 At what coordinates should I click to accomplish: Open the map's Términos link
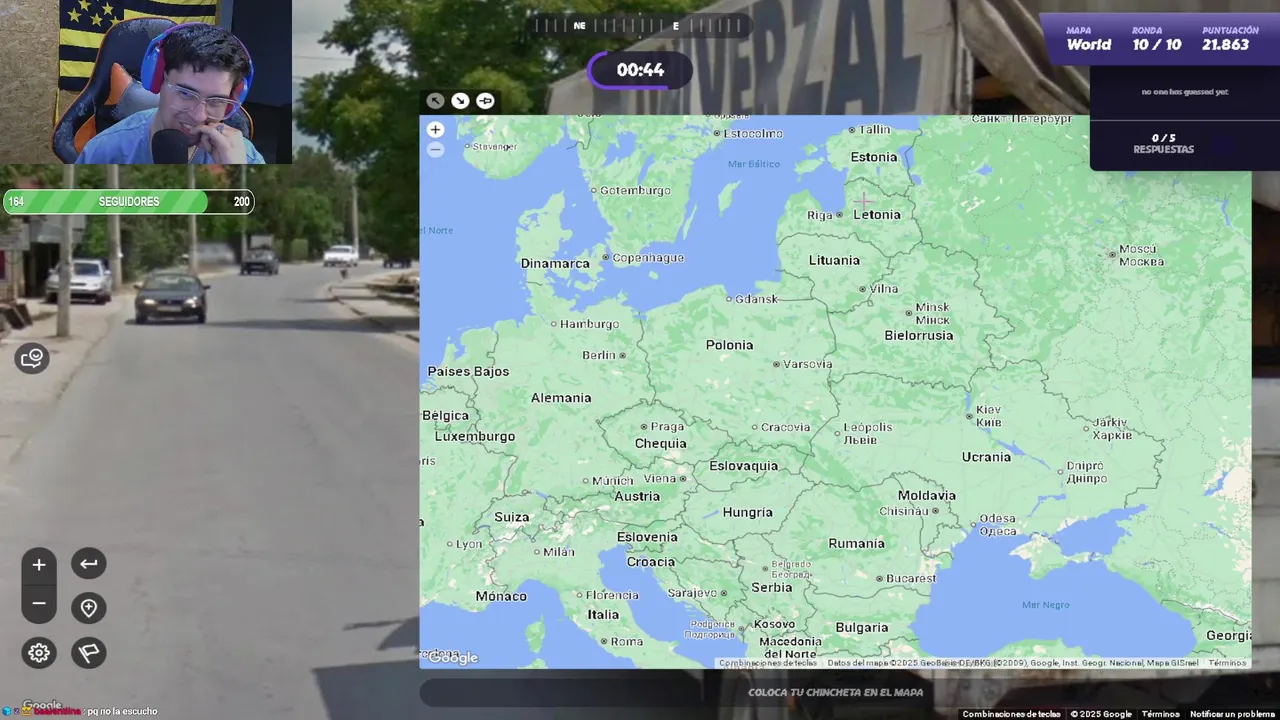(1227, 663)
